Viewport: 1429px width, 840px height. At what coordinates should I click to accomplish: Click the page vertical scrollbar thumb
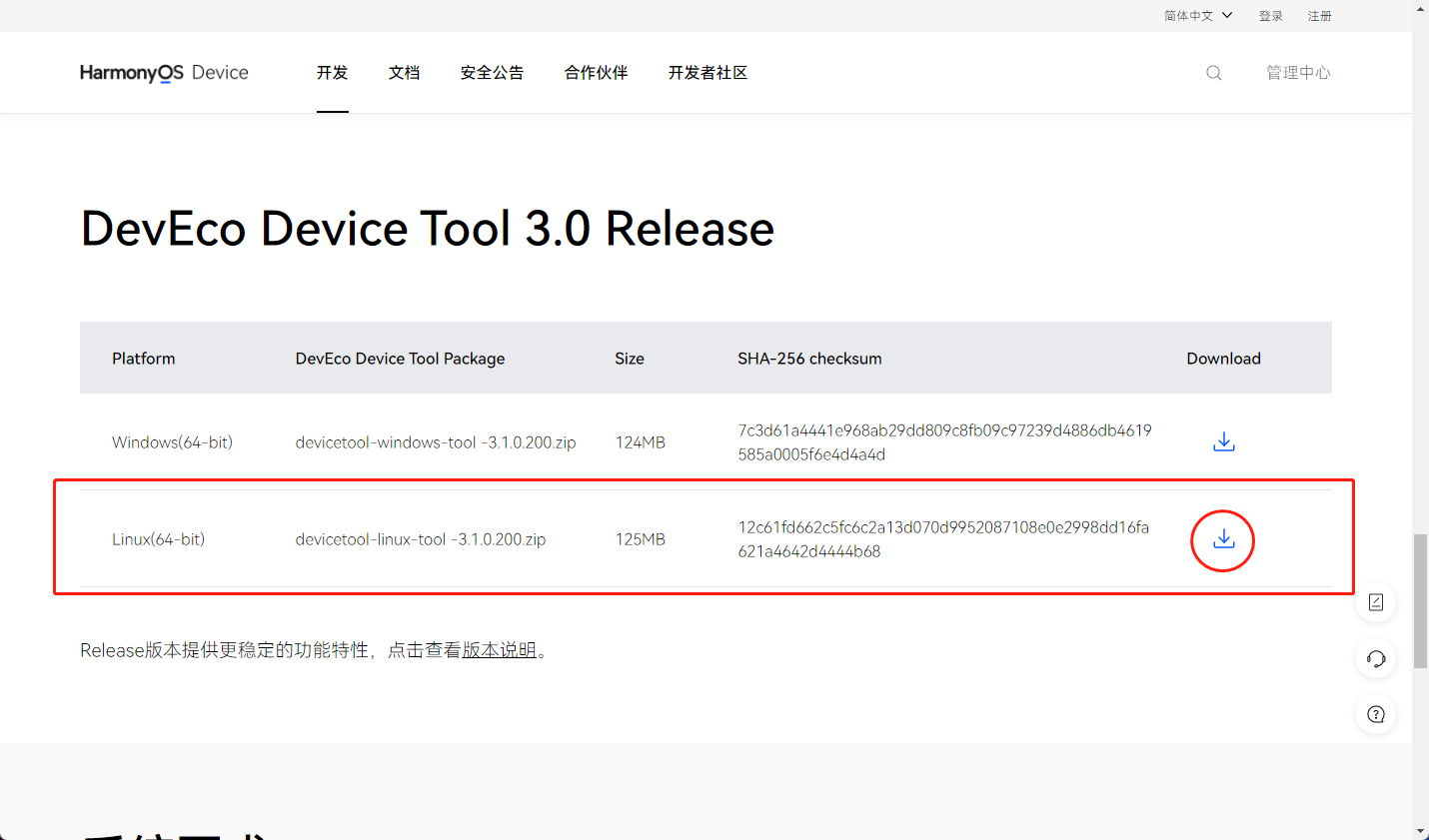click(1420, 601)
